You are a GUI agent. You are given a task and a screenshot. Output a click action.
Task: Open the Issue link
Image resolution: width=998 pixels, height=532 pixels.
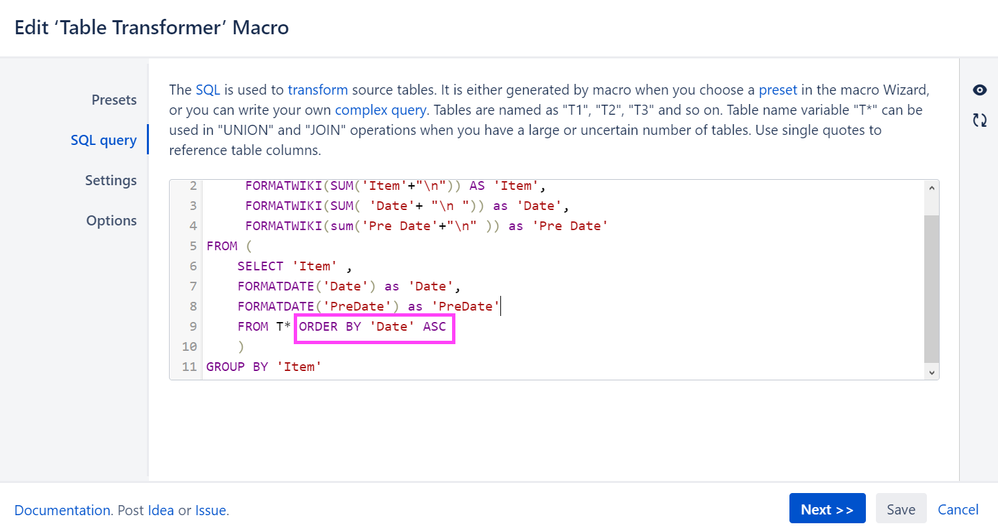[210, 510]
